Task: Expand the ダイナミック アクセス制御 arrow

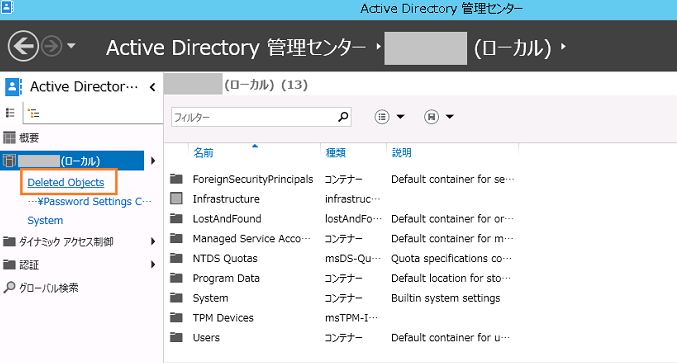Action: (x=153, y=242)
